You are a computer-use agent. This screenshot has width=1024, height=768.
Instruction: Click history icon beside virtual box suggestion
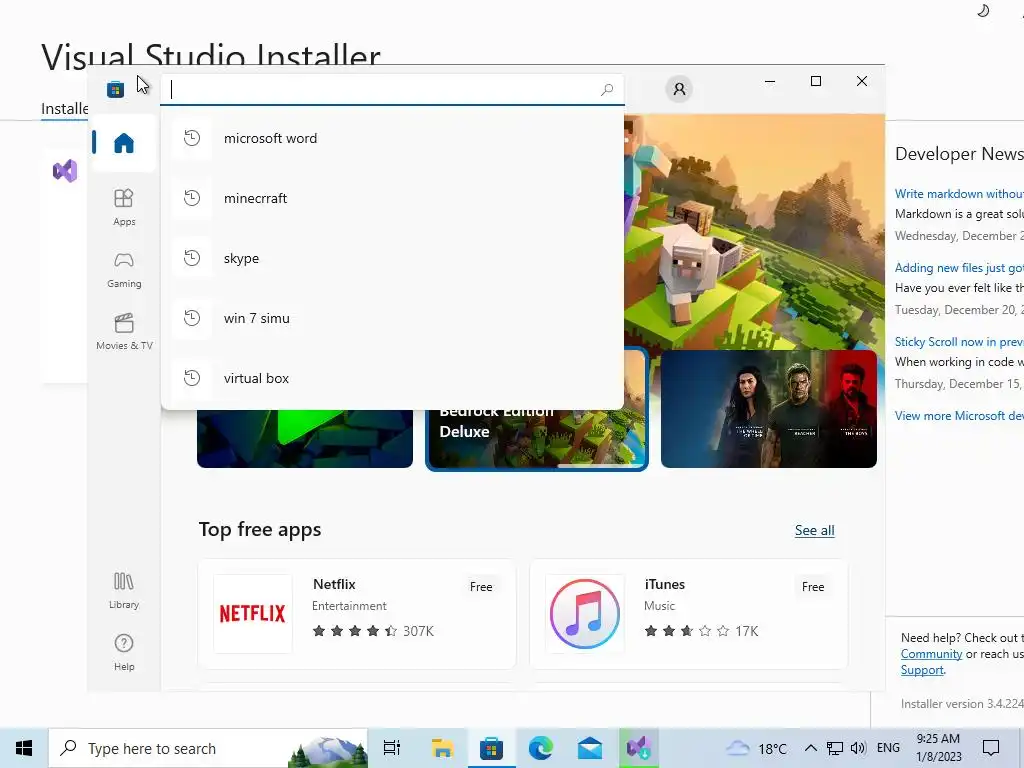(192, 378)
